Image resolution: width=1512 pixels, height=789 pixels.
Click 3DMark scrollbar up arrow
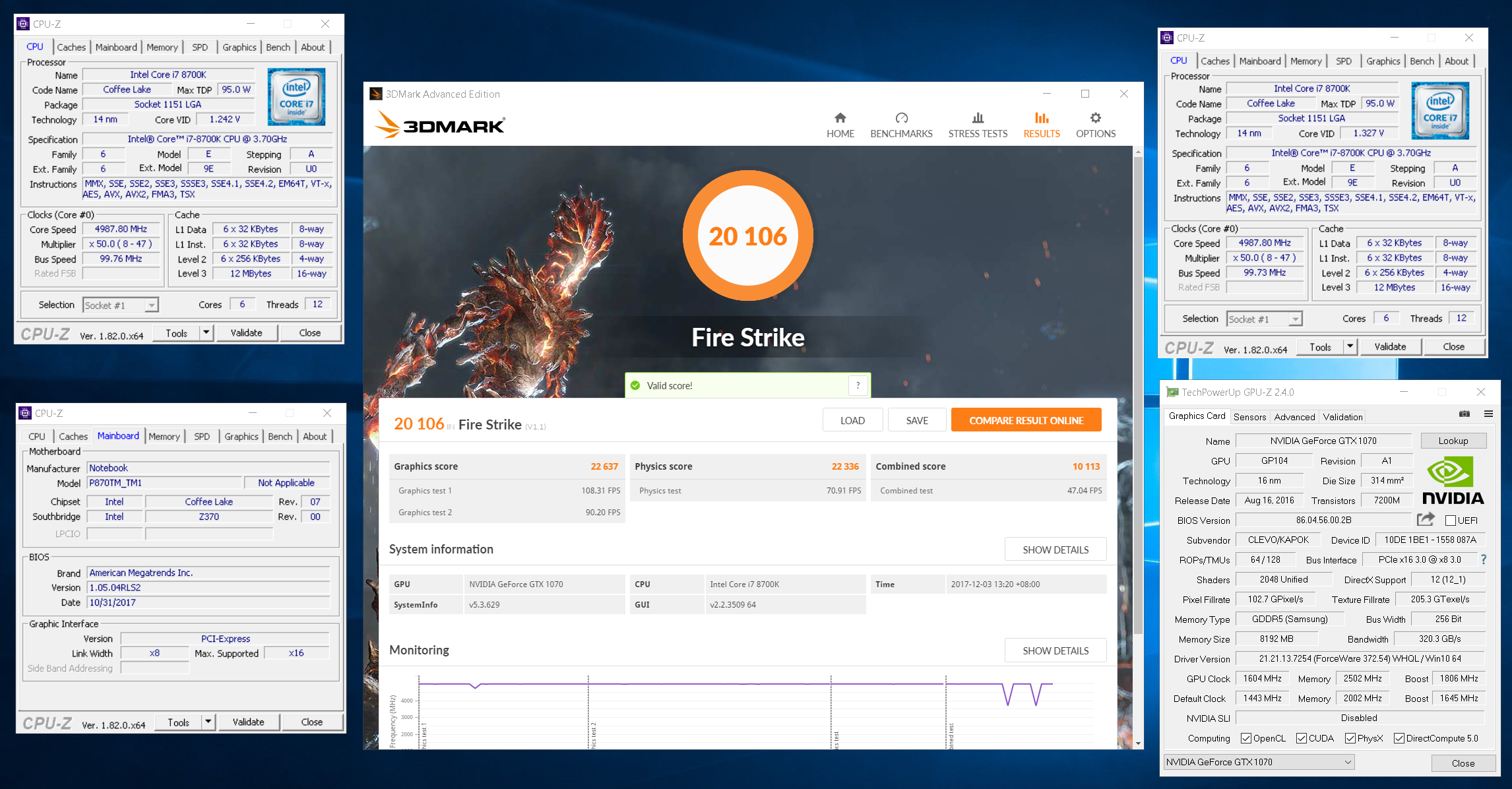click(1138, 152)
